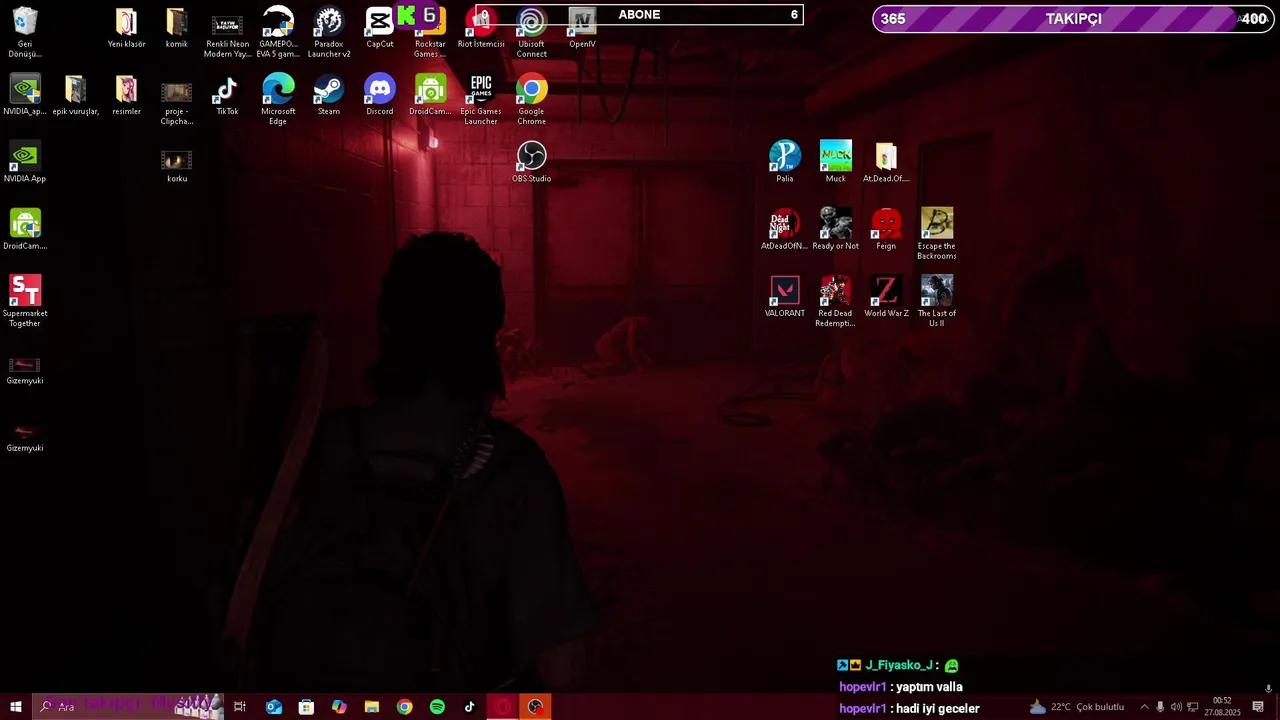Launch Paradox Launcher v2 from desktop
Image resolution: width=1280 pixels, height=720 pixels.
[329, 32]
